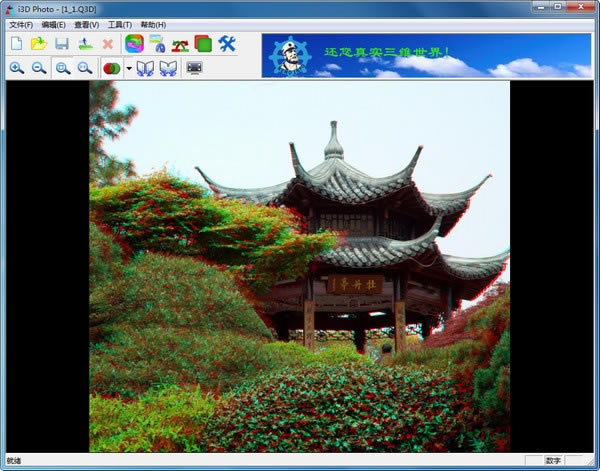Toggle the actual size 1:1 zoom button
This screenshot has width=600, height=471.
[86, 68]
